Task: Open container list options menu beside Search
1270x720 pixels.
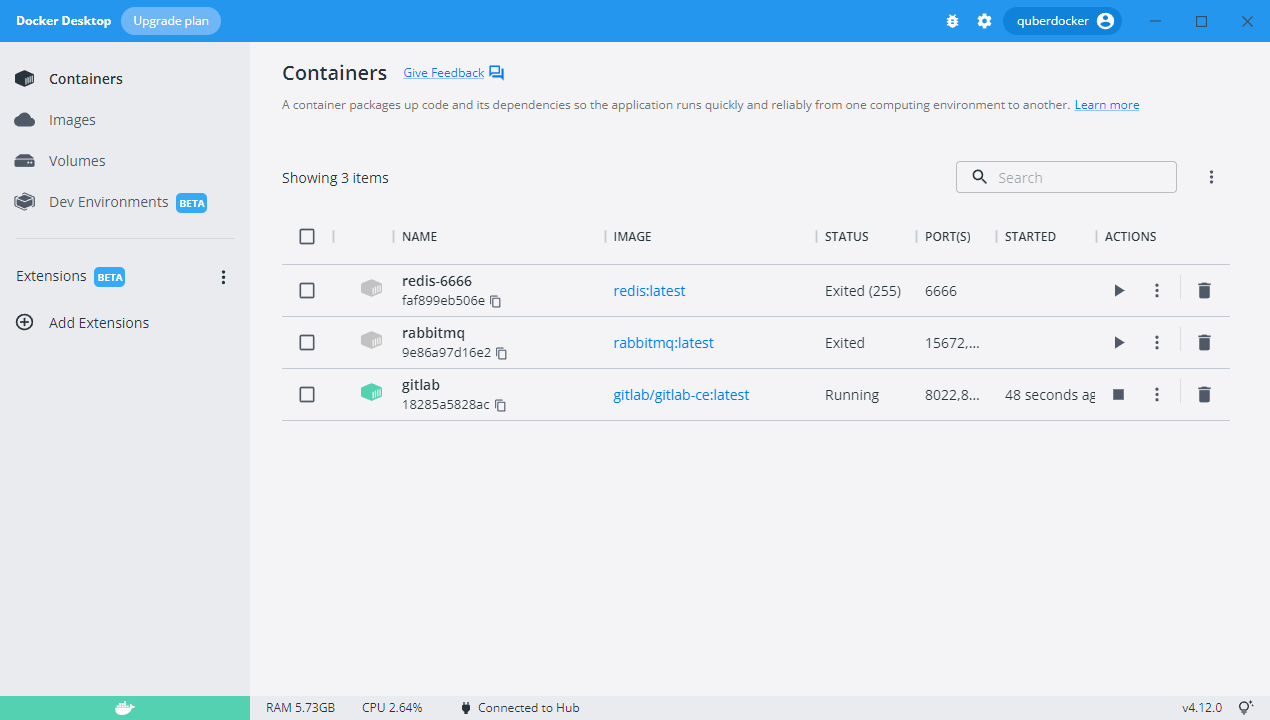Action: click(1211, 177)
